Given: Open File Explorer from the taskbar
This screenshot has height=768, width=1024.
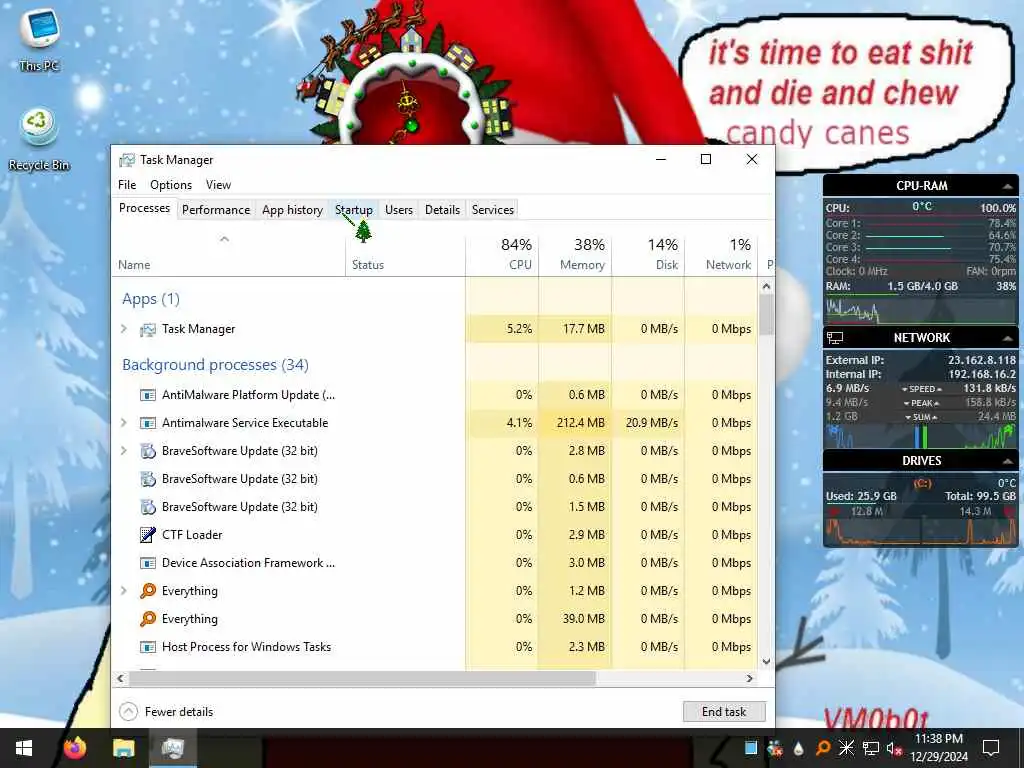Looking at the screenshot, I should (x=123, y=748).
